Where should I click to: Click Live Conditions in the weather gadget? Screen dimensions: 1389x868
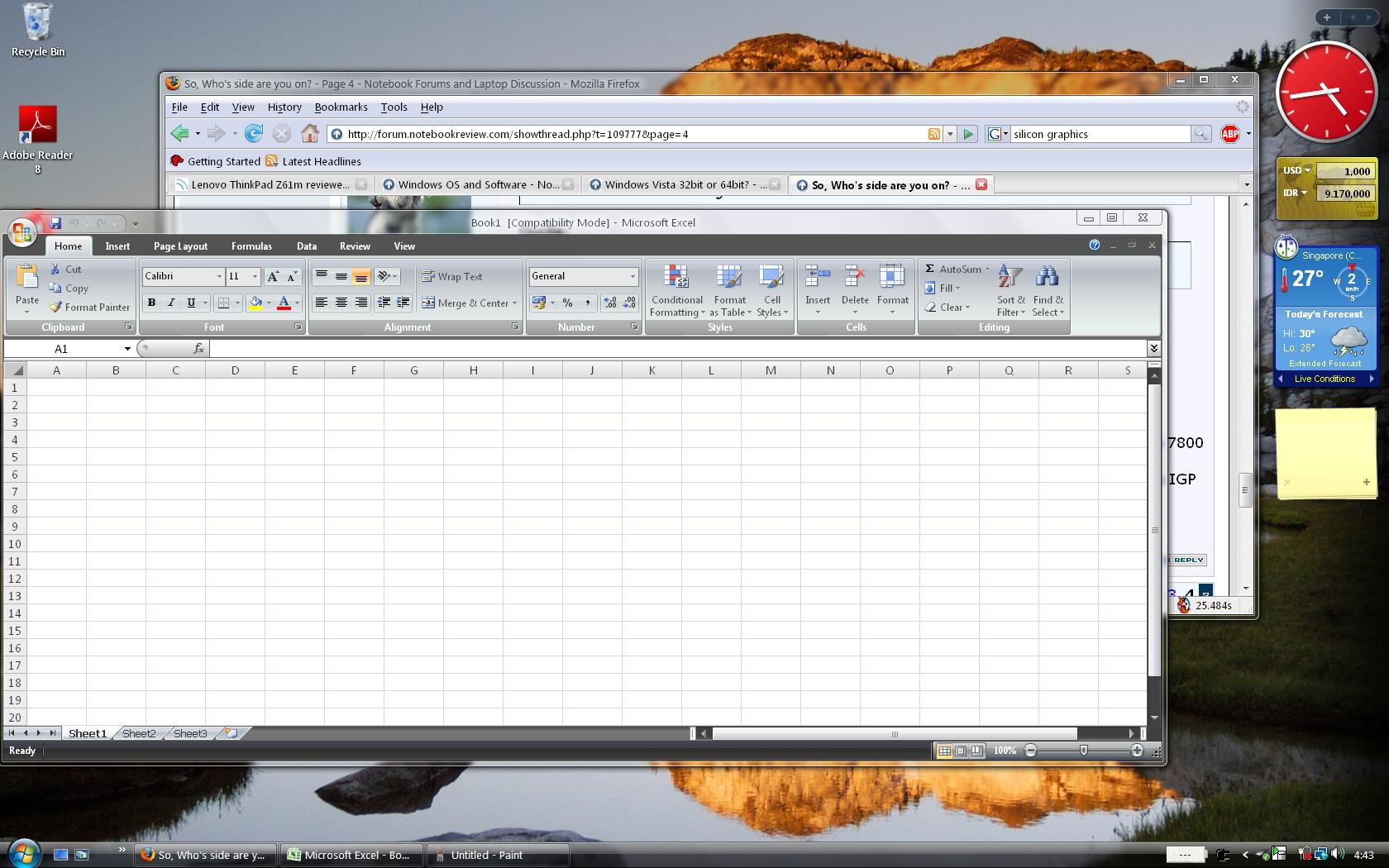tap(1325, 379)
